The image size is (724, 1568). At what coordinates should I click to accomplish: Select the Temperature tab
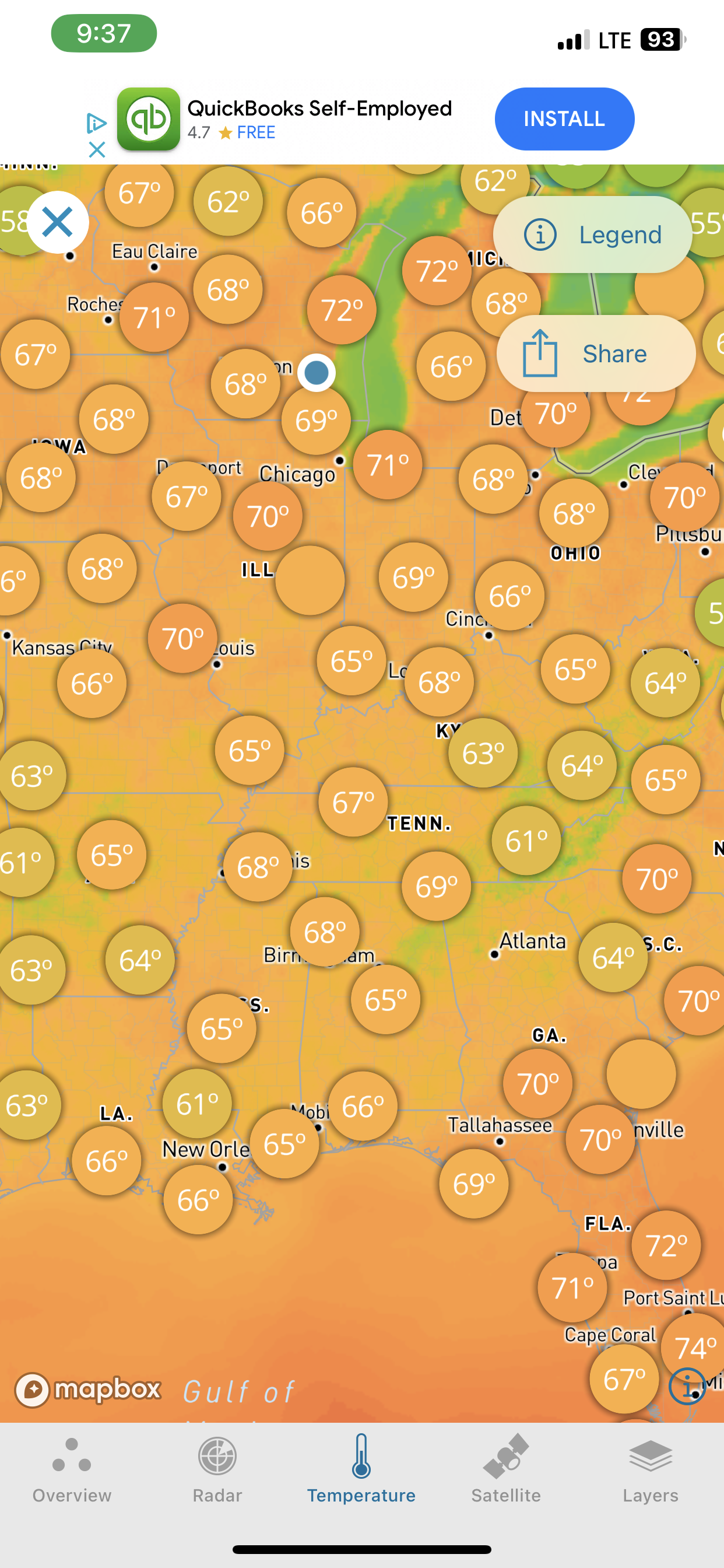pyautogui.click(x=361, y=1469)
